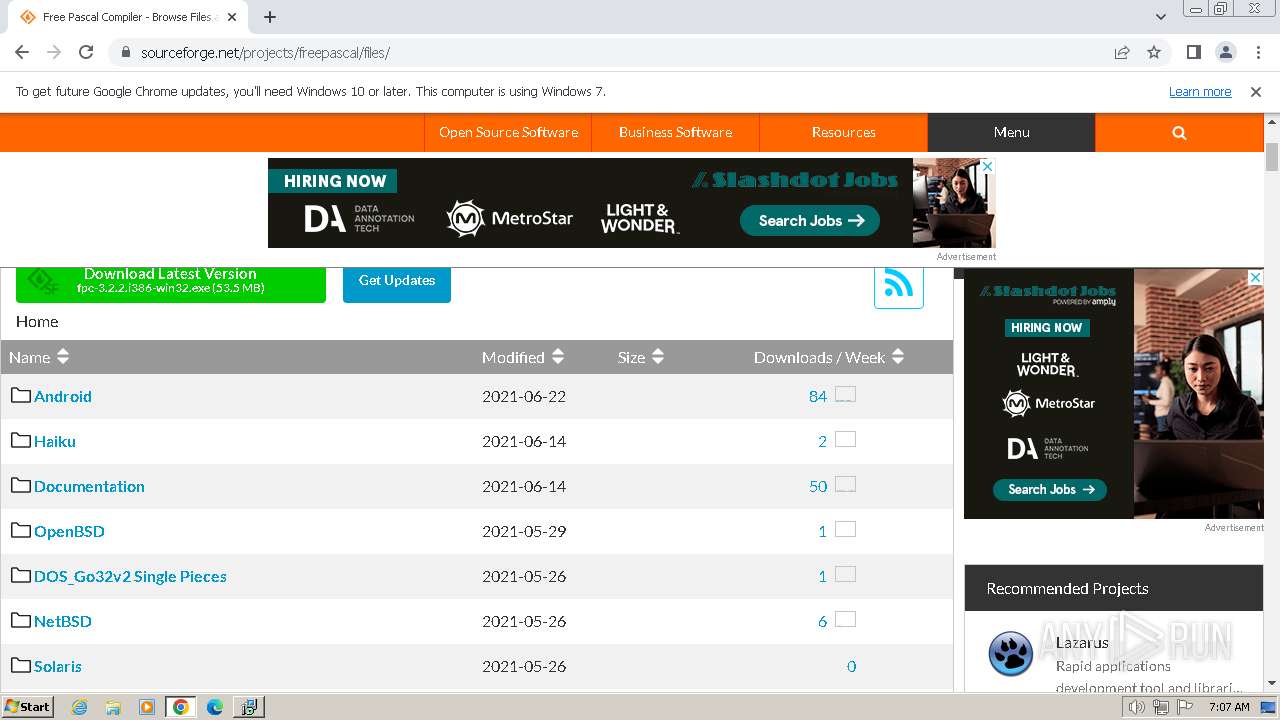Sort files by Name column arrows
This screenshot has width=1280, height=720.
[63, 357]
